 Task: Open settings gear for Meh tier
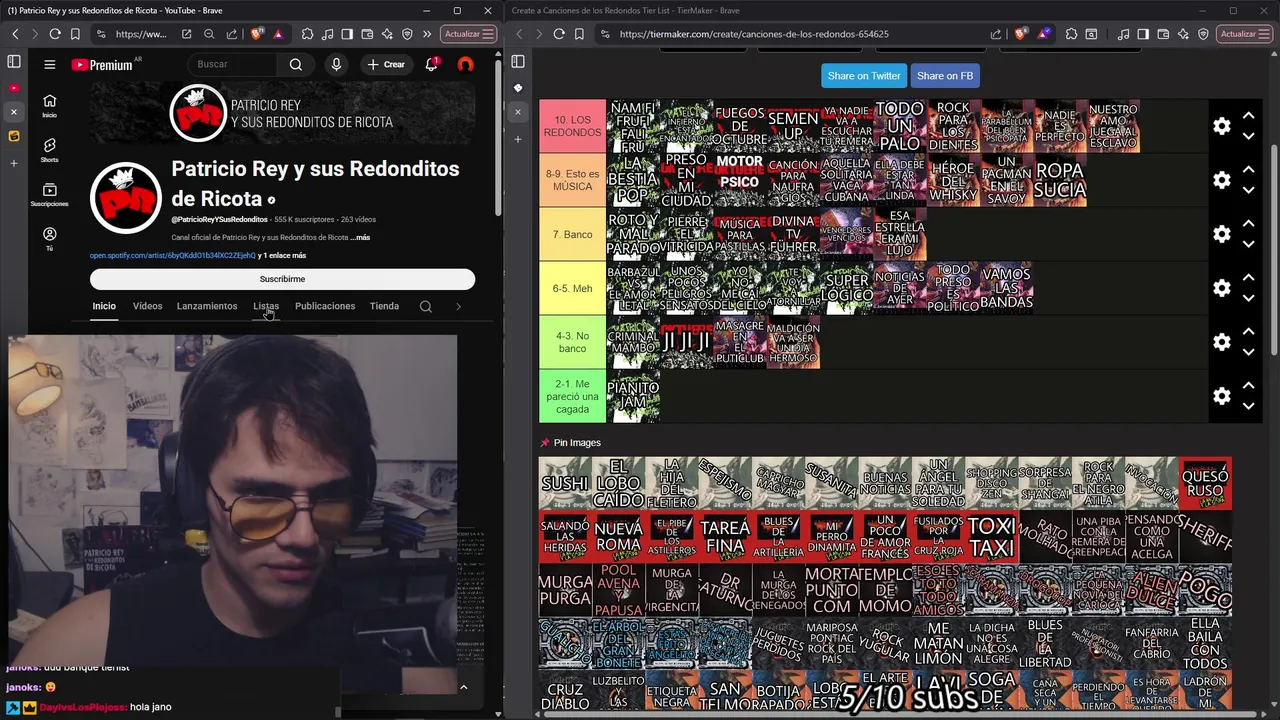[x=1221, y=288]
